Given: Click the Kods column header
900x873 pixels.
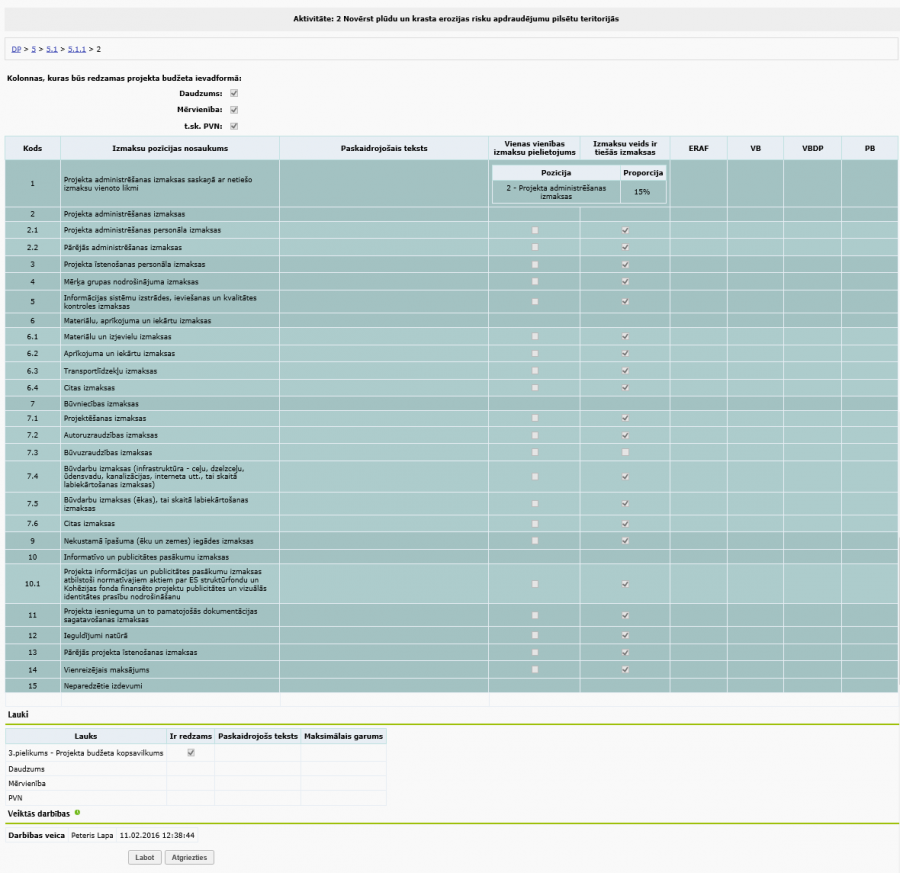Looking at the screenshot, I should tap(32, 148).
